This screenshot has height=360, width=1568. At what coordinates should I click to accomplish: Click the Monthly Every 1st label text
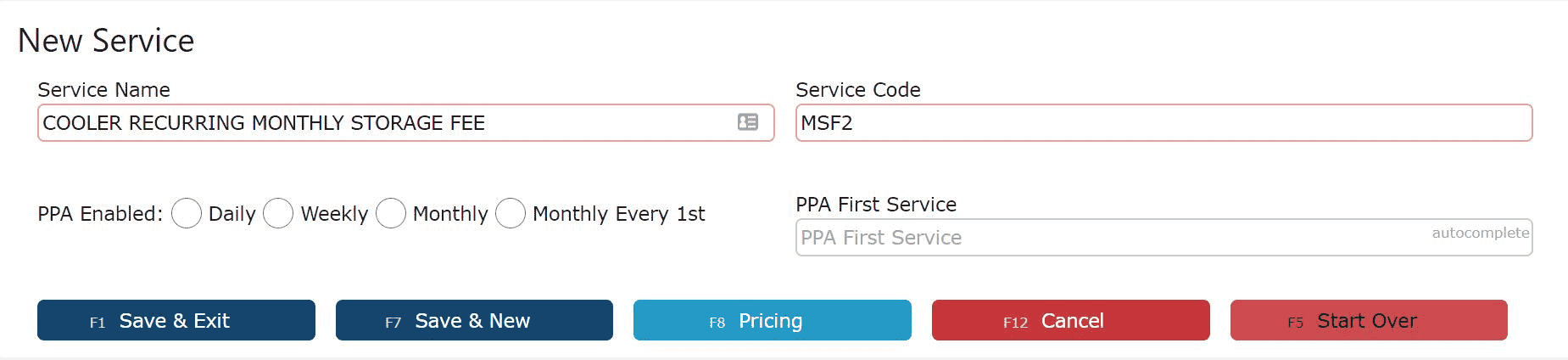click(619, 214)
